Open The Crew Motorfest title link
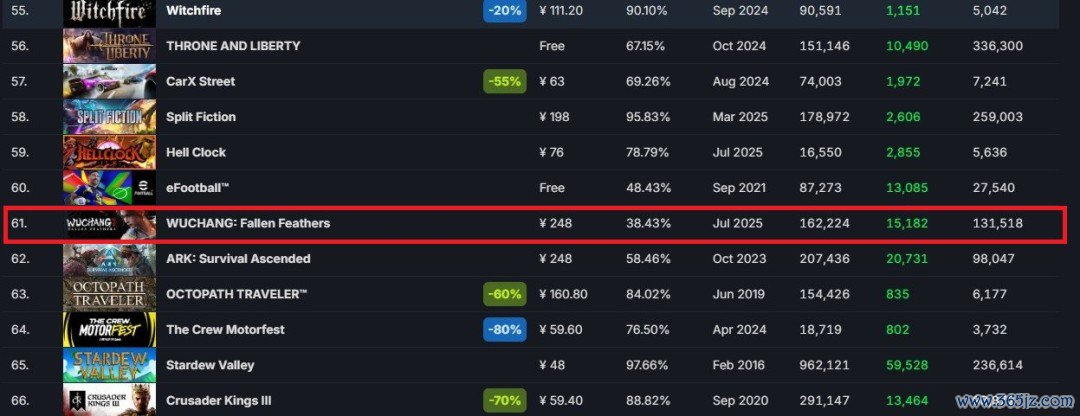 (x=225, y=330)
